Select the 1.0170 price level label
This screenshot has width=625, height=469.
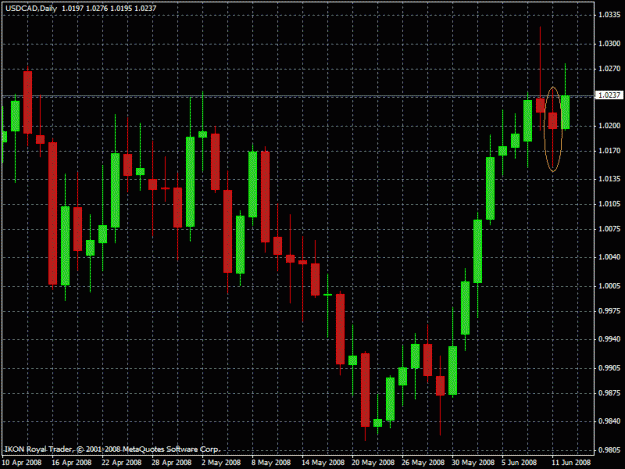click(609, 151)
